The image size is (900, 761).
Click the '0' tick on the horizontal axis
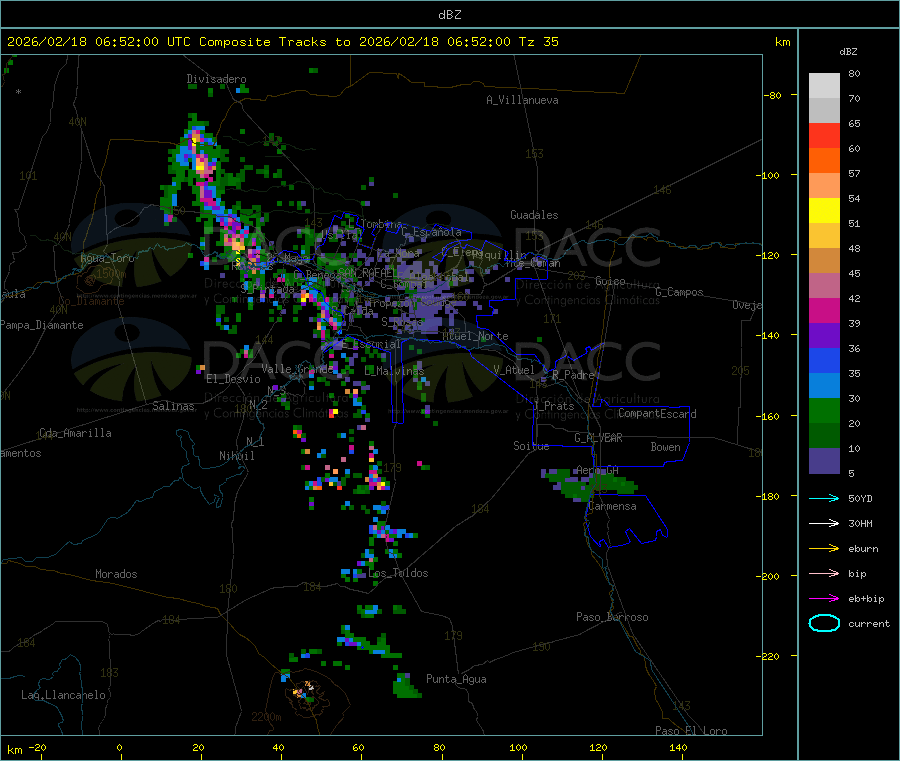pos(119,747)
